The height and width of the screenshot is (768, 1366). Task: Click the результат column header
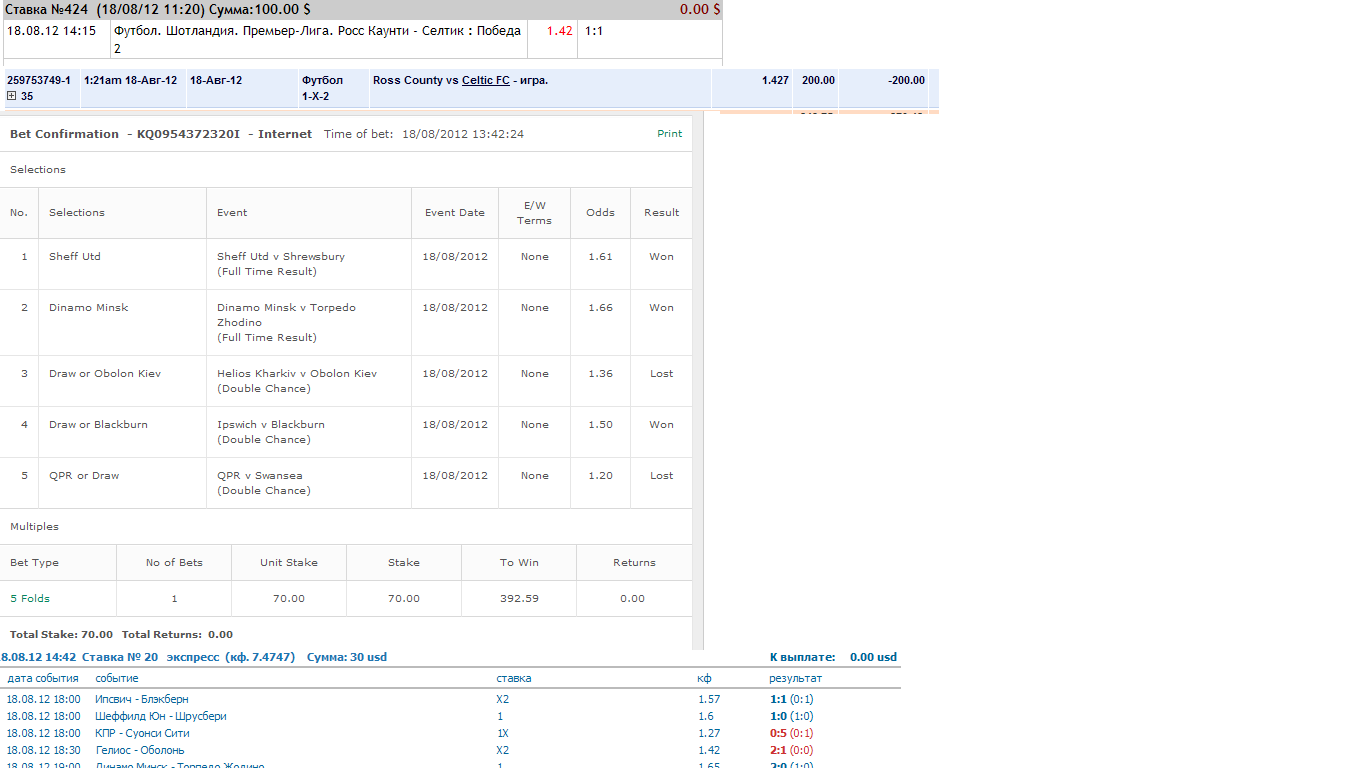[796, 679]
